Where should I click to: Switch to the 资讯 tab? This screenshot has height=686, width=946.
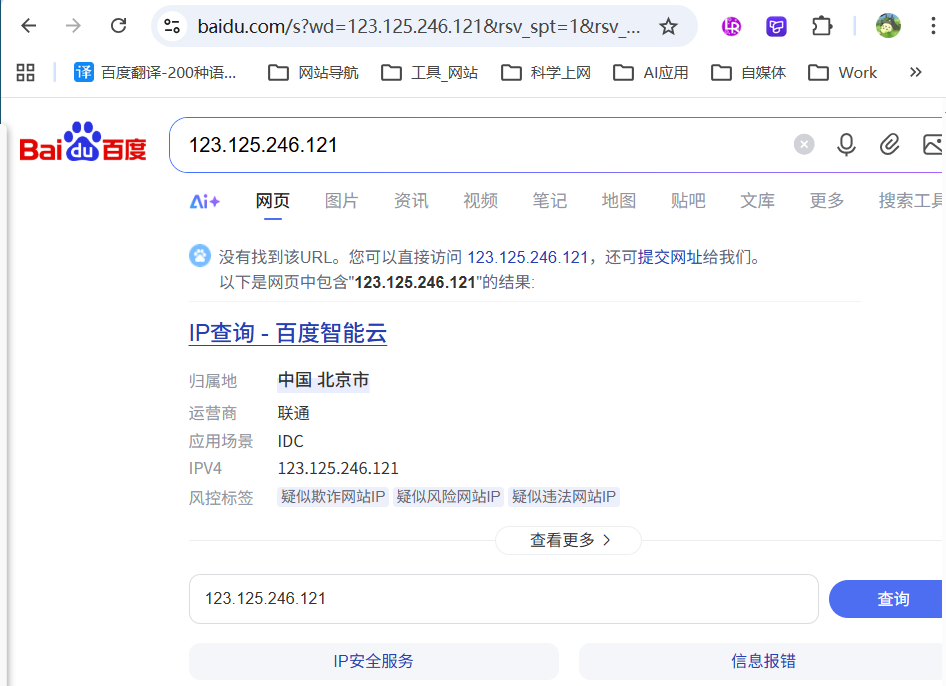(411, 201)
